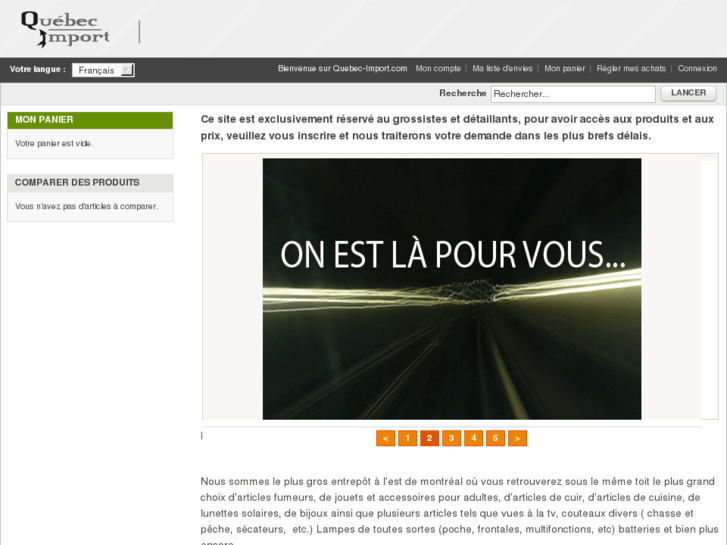This screenshot has height=545, width=727.
Task: Click the MON PANIER sidebar header
Action: (x=90, y=120)
